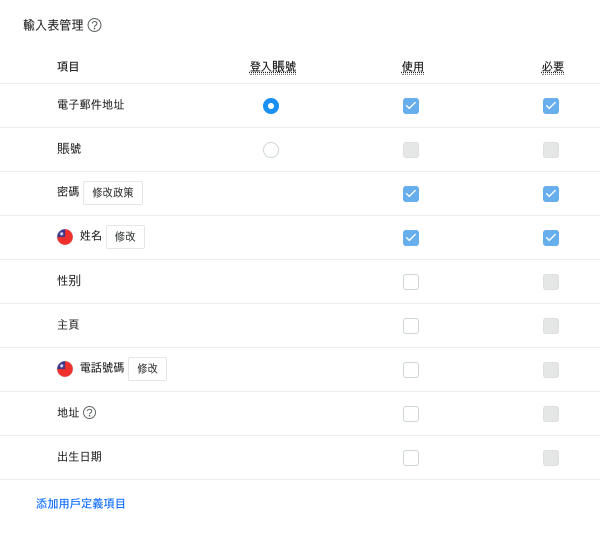Uncheck 必要 checkbox for 姓名

(551, 238)
